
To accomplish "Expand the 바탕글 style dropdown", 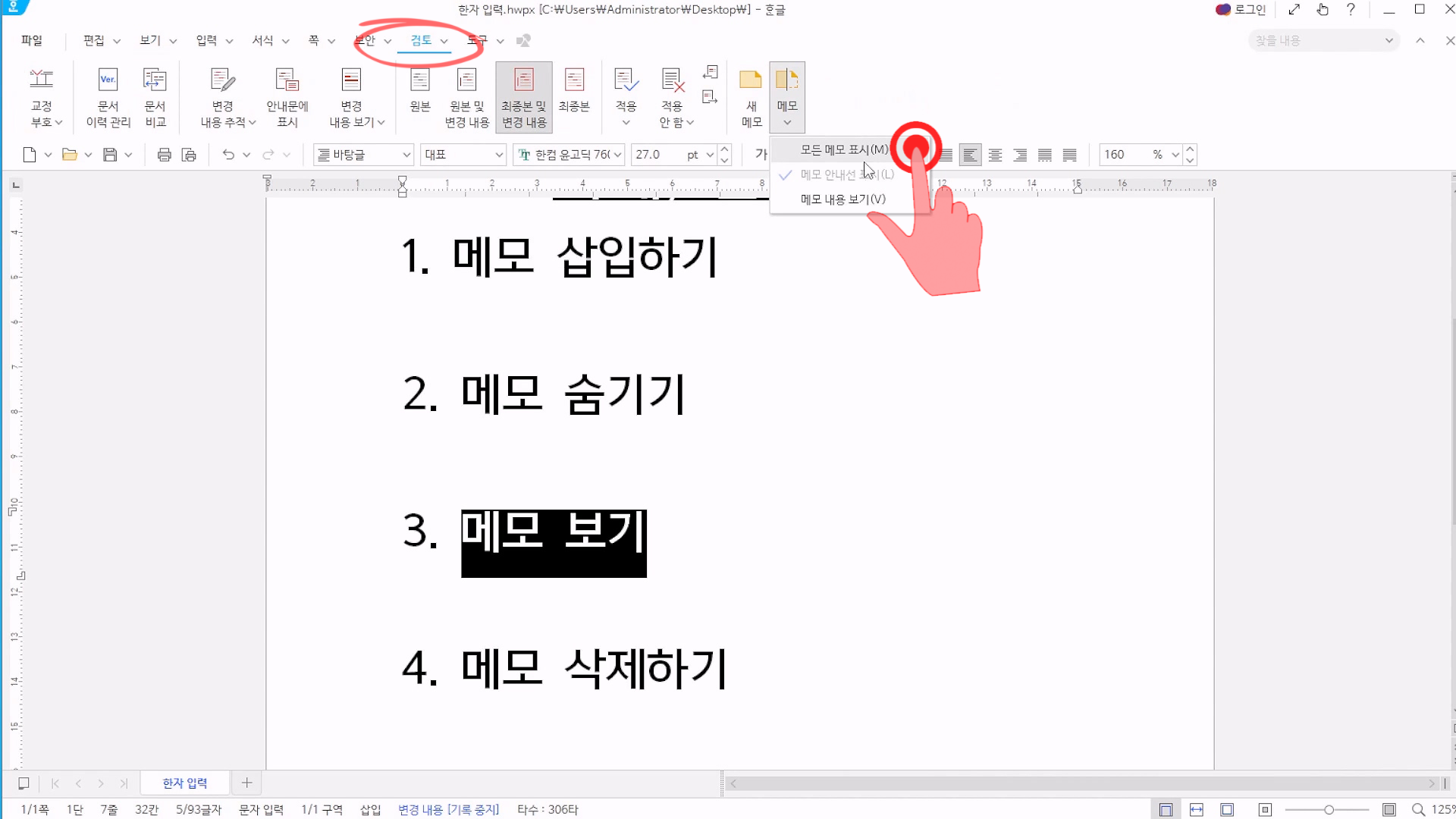I will click(406, 155).
